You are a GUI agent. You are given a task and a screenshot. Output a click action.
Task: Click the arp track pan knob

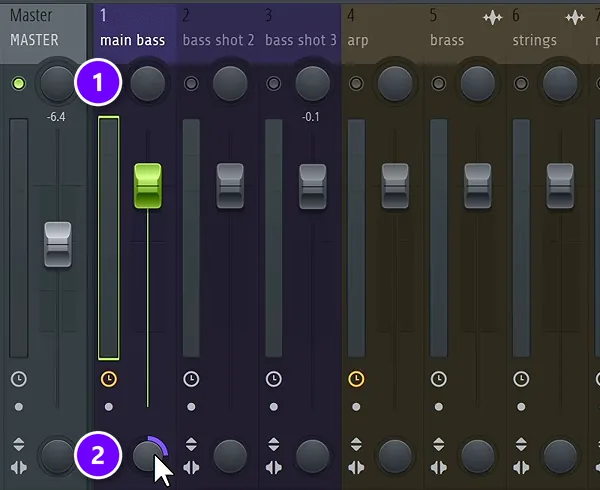coord(395,83)
